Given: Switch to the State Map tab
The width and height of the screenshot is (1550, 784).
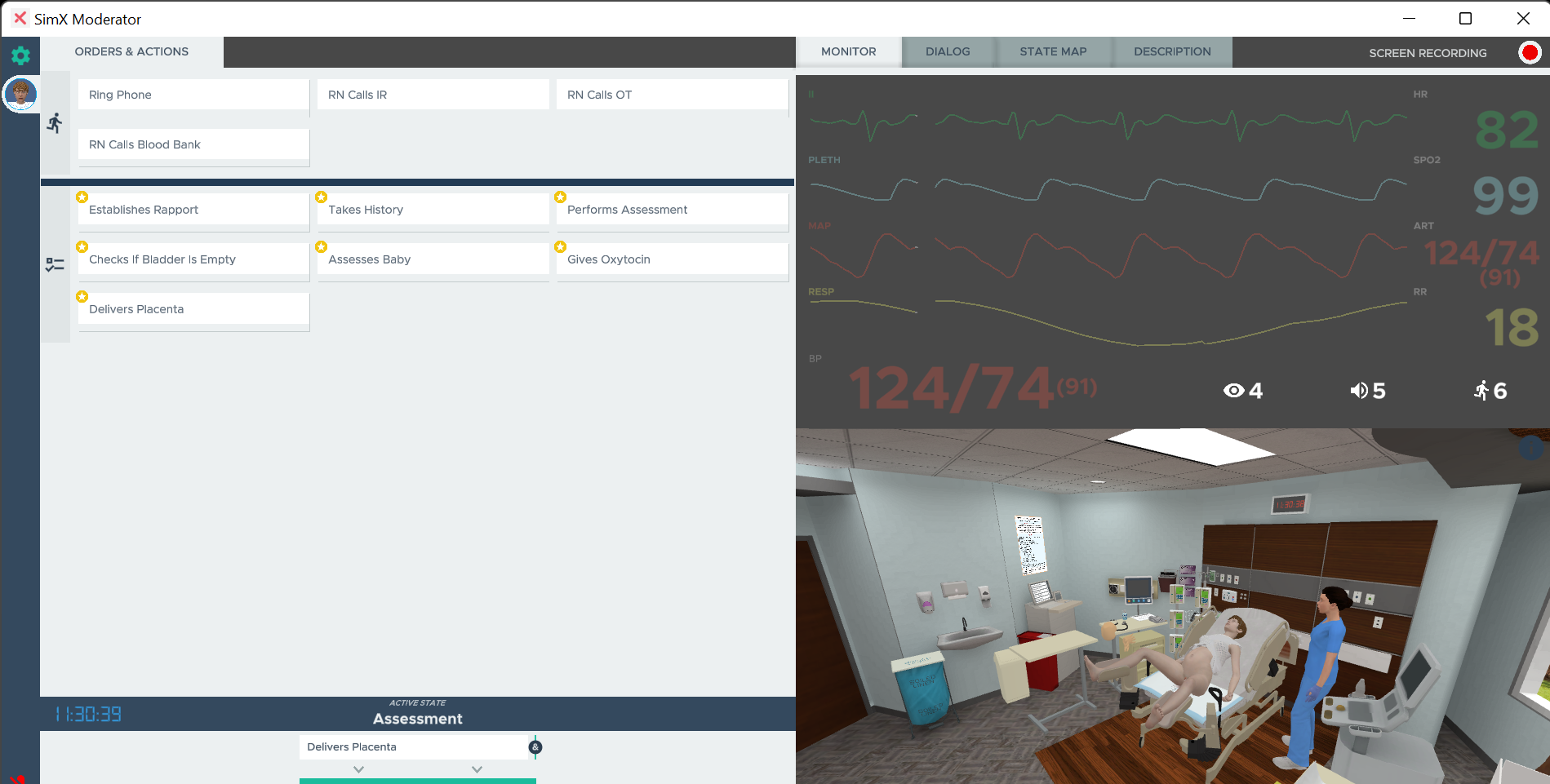Looking at the screenshot, I should click(x=1053, y=51).
